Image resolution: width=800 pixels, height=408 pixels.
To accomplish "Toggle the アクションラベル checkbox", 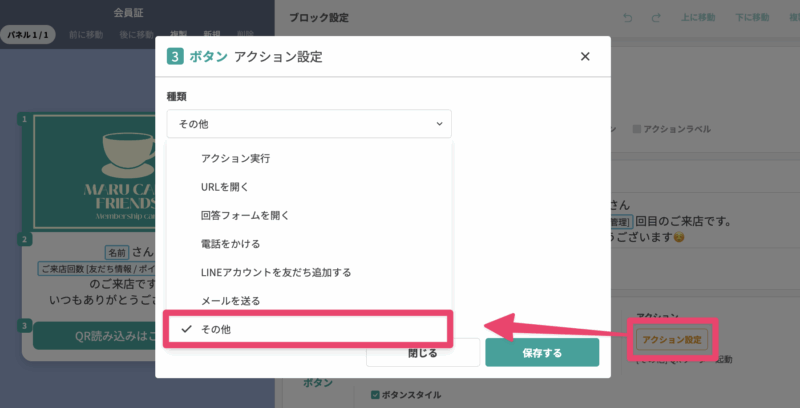I will [637, 128].
